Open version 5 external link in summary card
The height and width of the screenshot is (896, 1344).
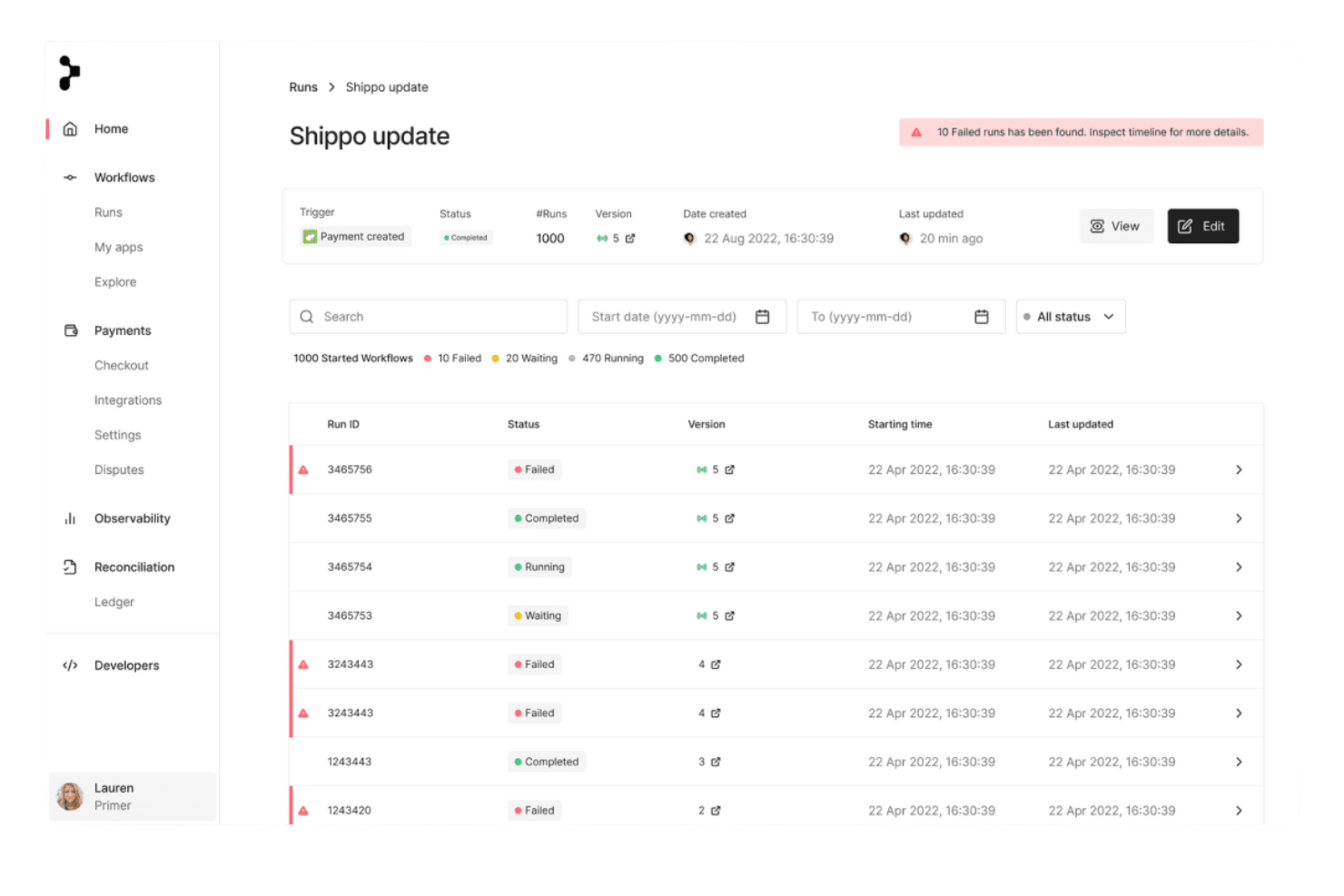pos(630,239)
